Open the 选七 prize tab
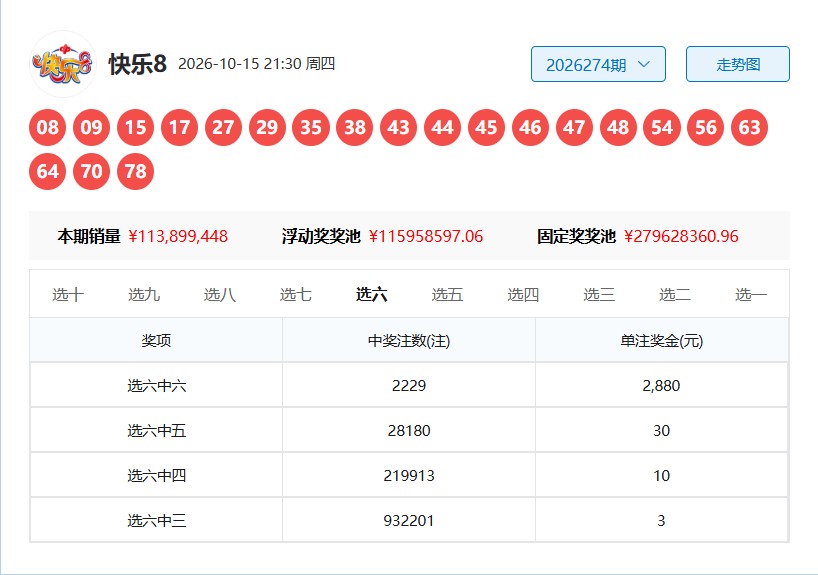The image size is (818, 575). click(295, 295)
